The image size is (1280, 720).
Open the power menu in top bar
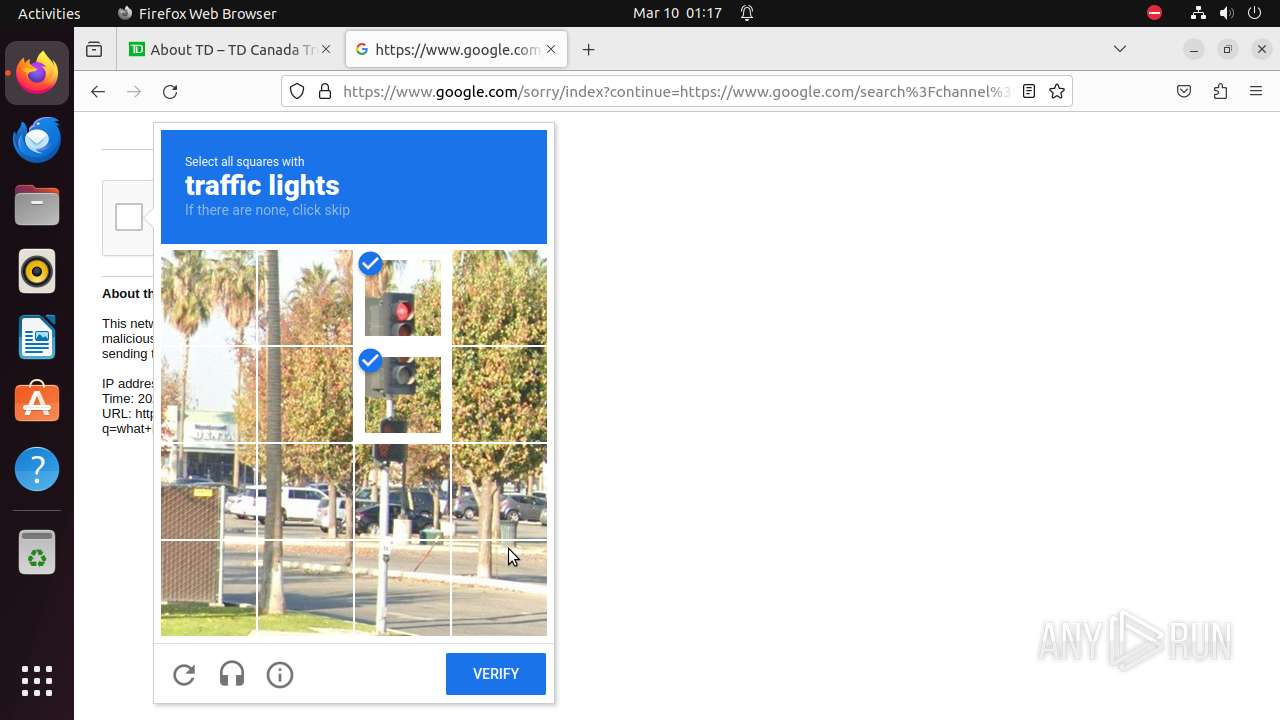click(x=1255, y=13)
